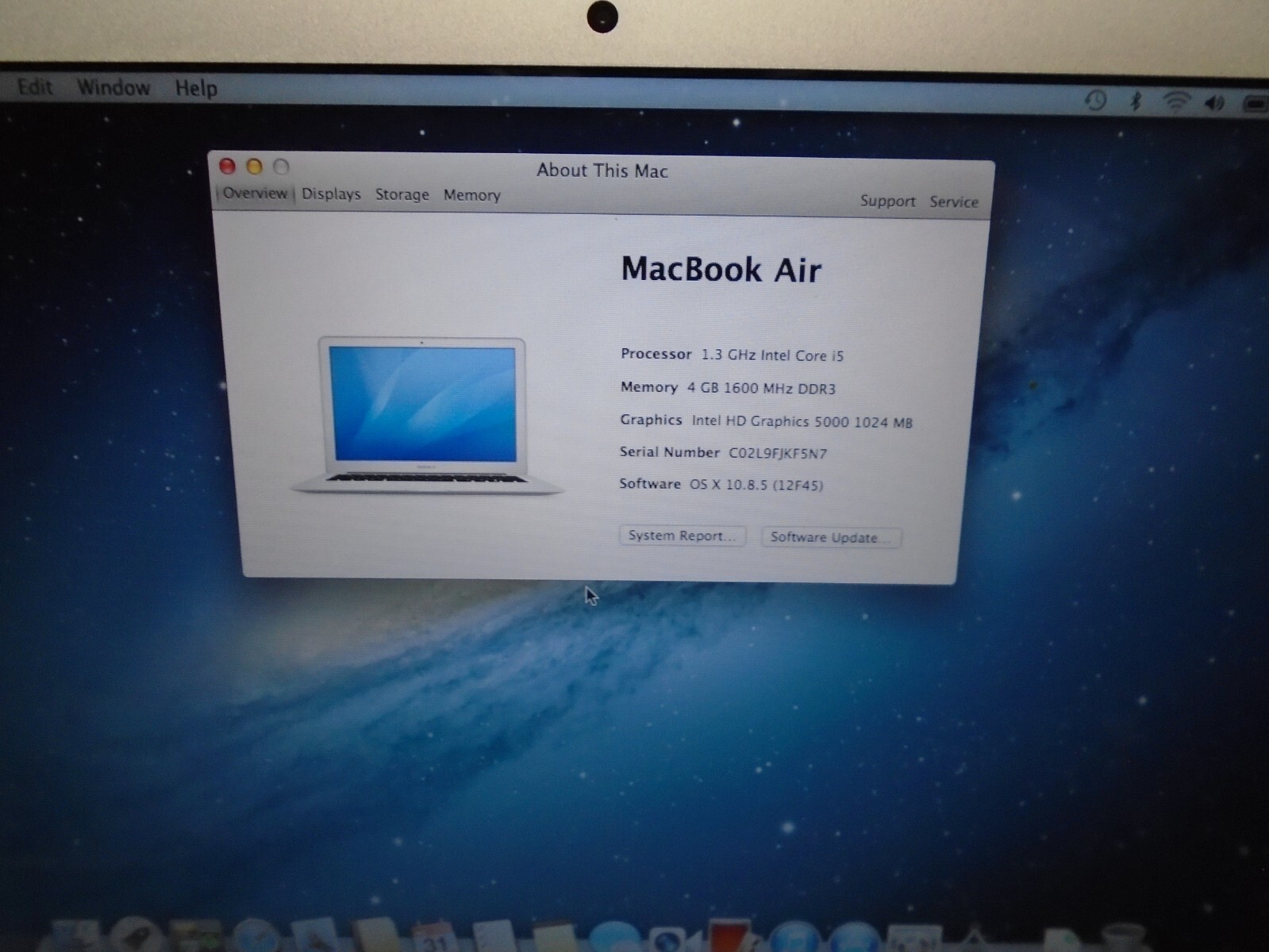
Task: Open Time Machine menu bar icon
Action: coord(1096,101)
